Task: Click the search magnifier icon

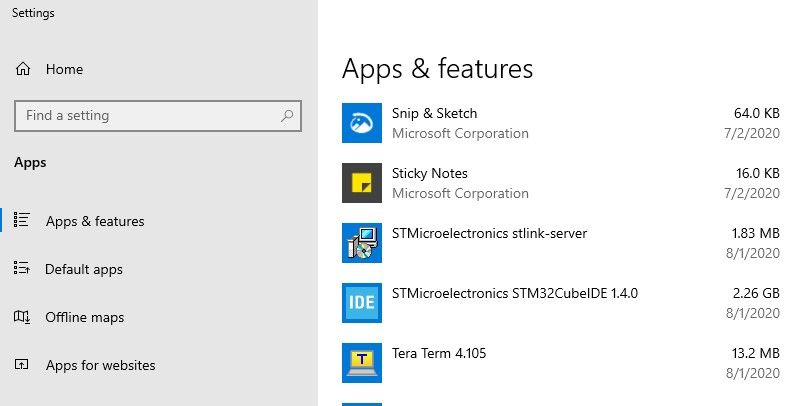Action: point(287,115)
